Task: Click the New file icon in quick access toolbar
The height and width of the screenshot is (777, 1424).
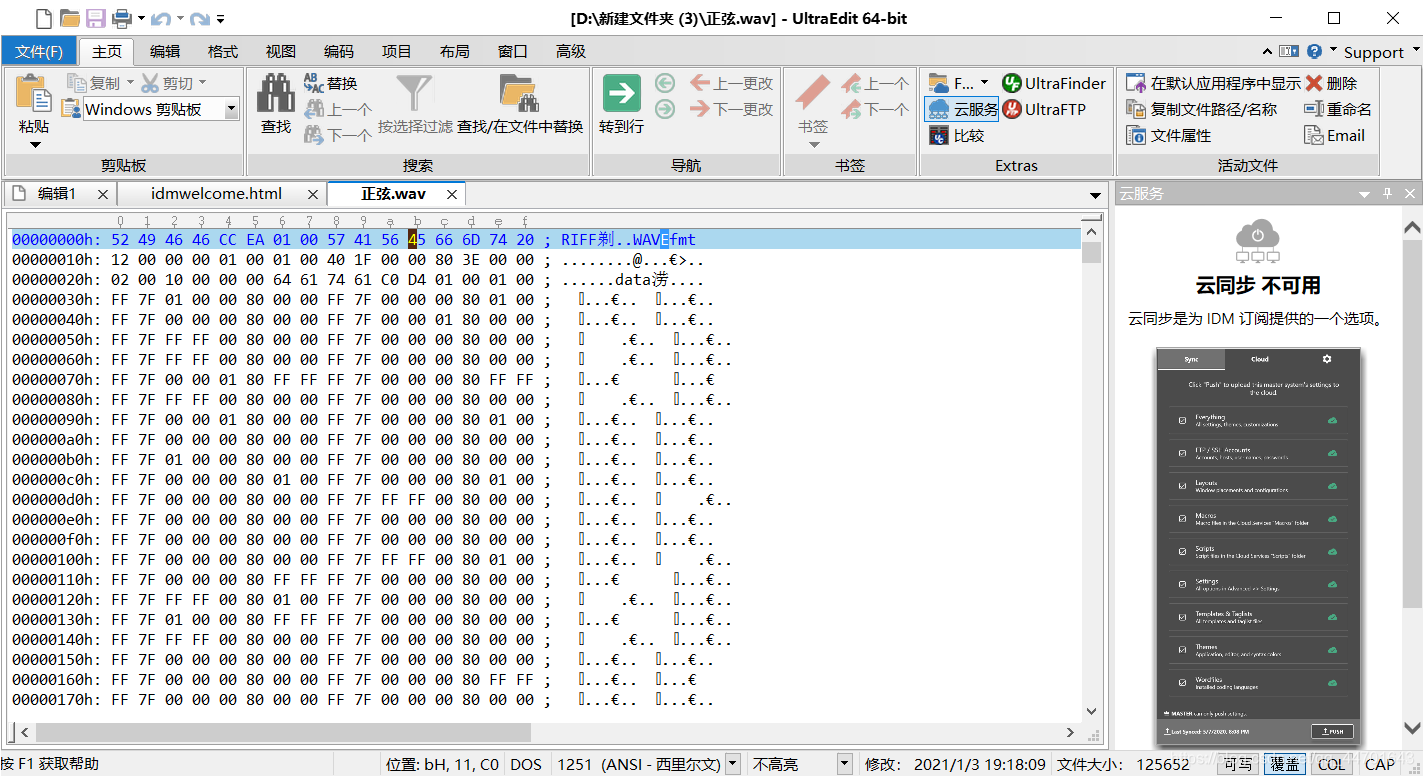Action: click(43, 18)
